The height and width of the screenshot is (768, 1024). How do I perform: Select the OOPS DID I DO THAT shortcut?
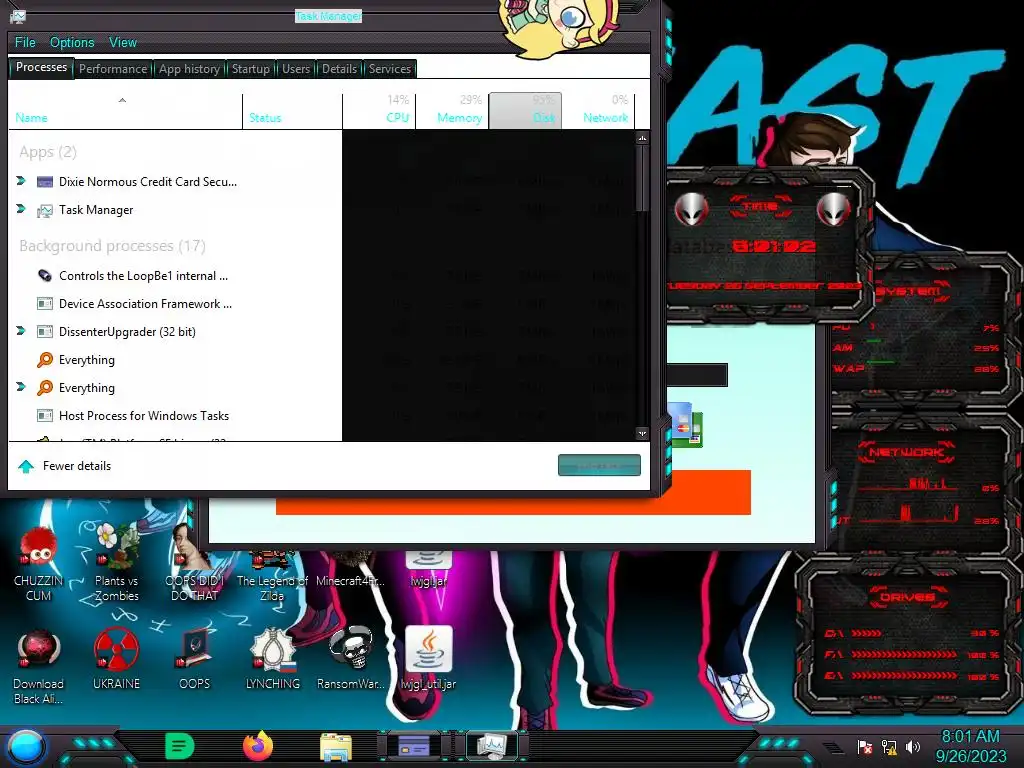(x=195, y=563)
